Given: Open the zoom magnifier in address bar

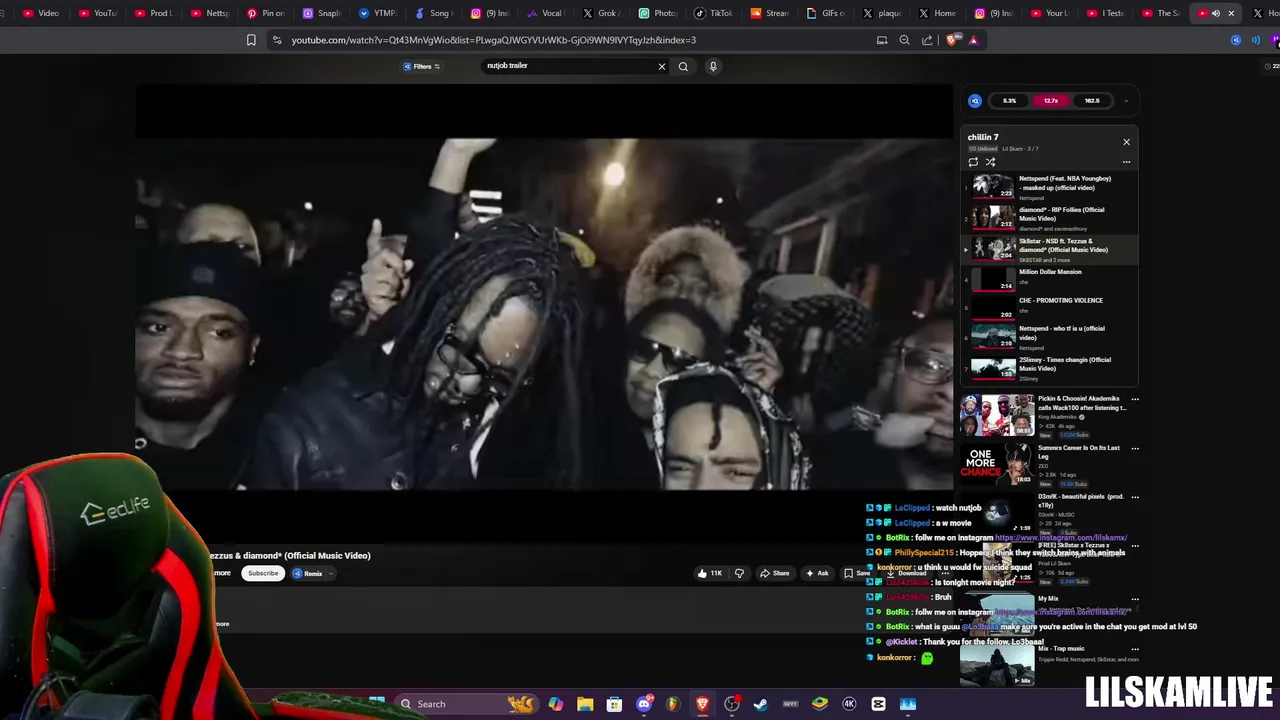Looking at the screenshot, I should tap(904, 40).
